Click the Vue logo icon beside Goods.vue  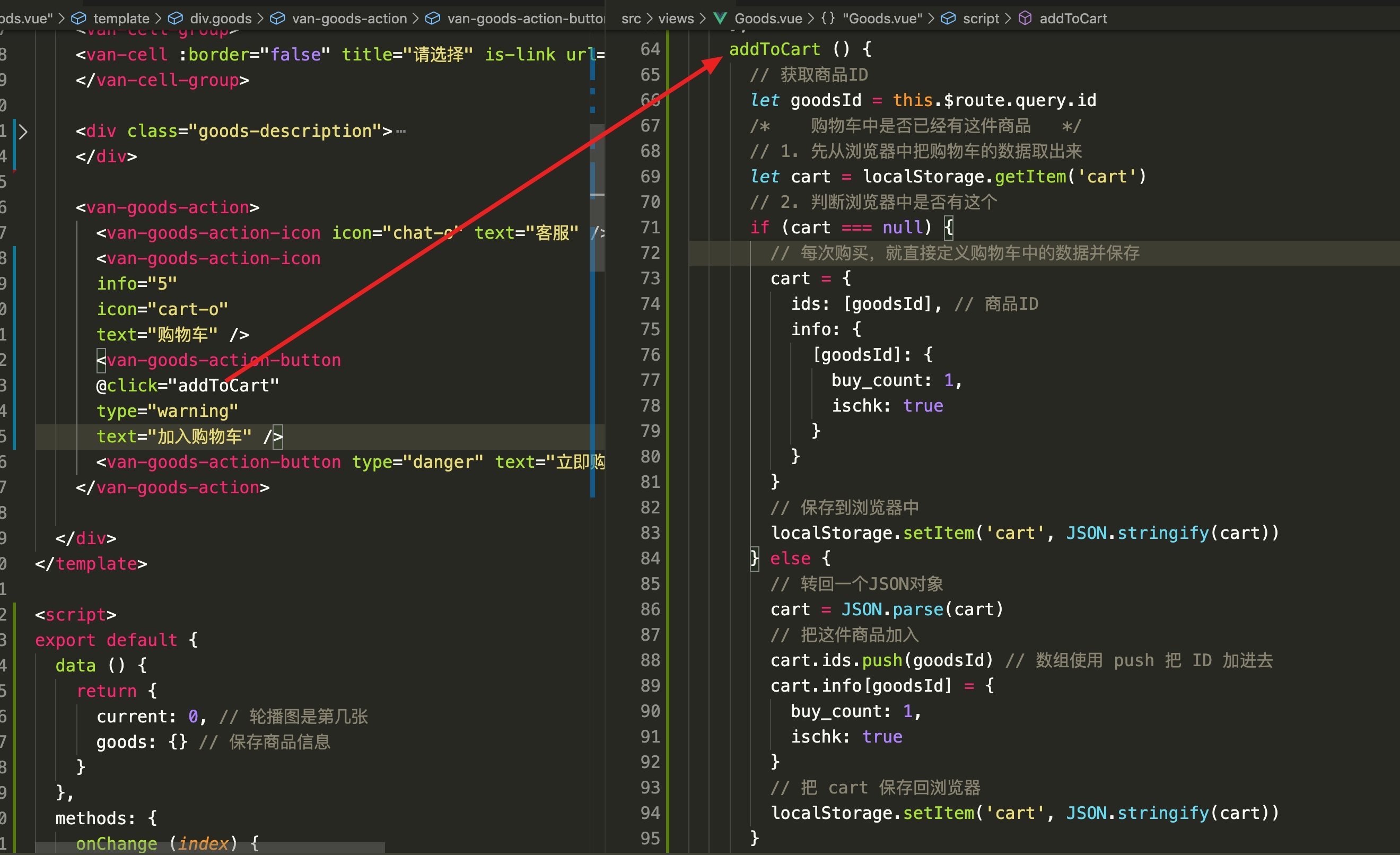click(x=720, y=18)
